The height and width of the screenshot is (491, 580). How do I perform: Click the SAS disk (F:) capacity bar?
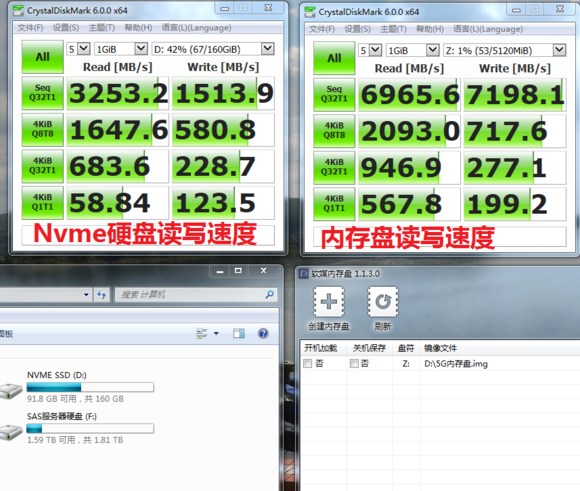point(90,428)
